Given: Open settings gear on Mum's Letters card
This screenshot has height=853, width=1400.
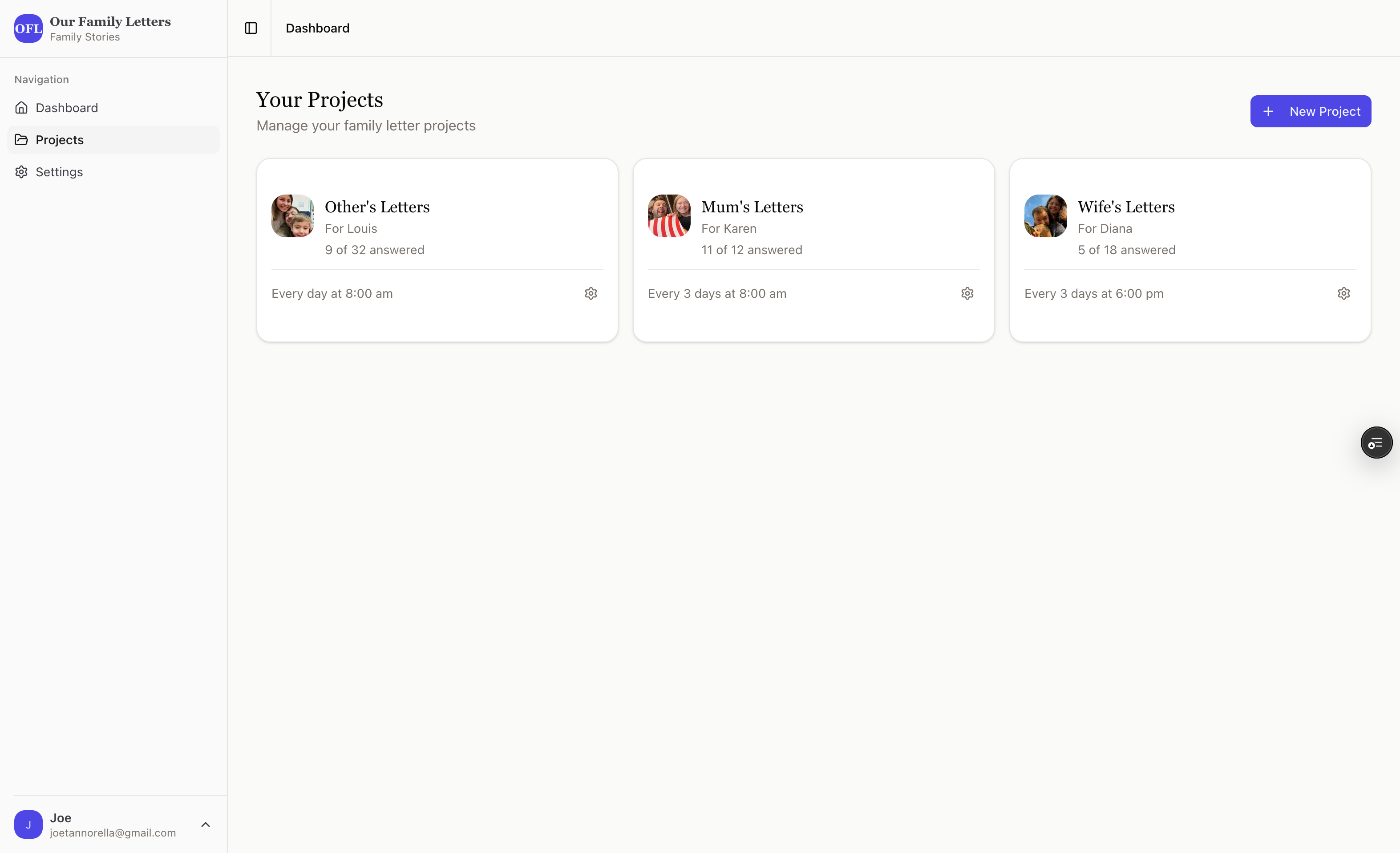Looking at the screenshot, I should click(x=967, y=293).
